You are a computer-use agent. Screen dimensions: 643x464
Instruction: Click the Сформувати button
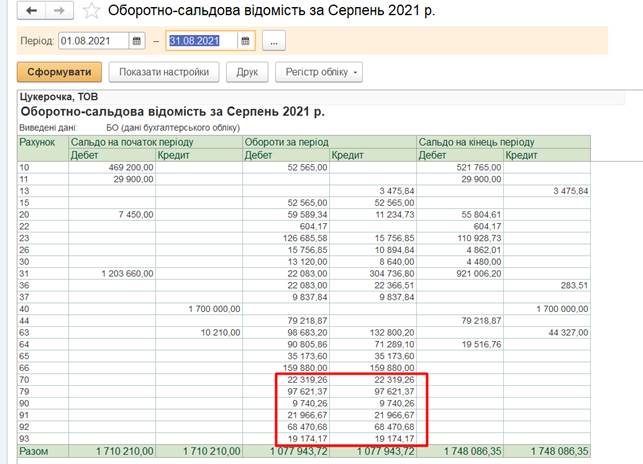[59, 72]
